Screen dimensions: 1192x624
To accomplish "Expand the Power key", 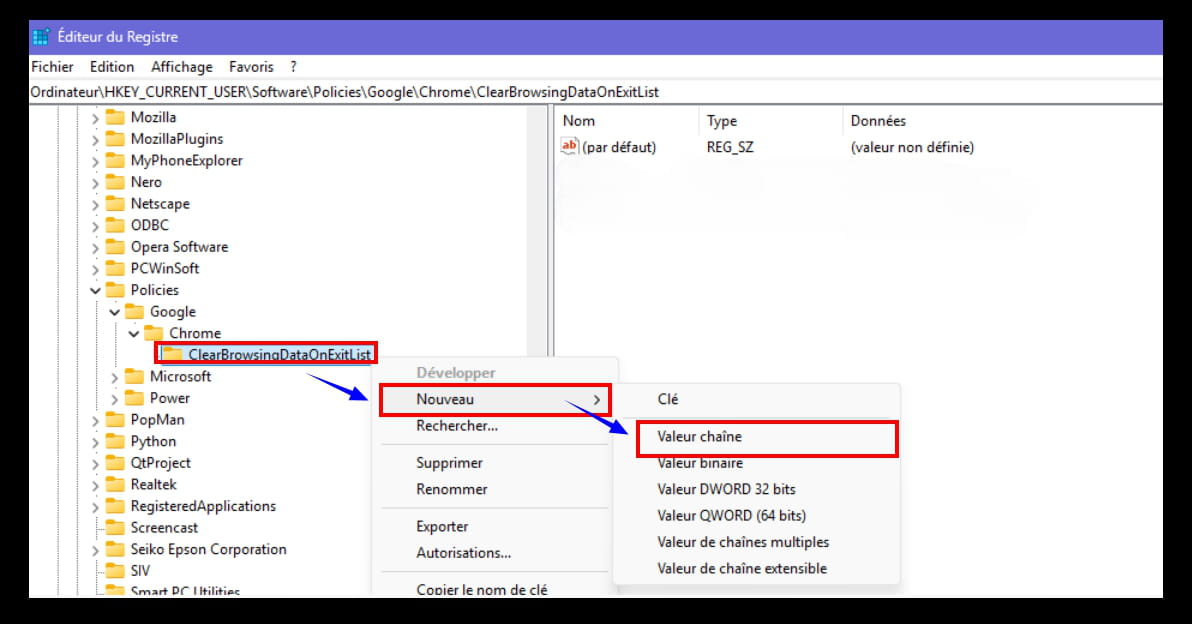I will pyautogui.click(x=115, y=398).
